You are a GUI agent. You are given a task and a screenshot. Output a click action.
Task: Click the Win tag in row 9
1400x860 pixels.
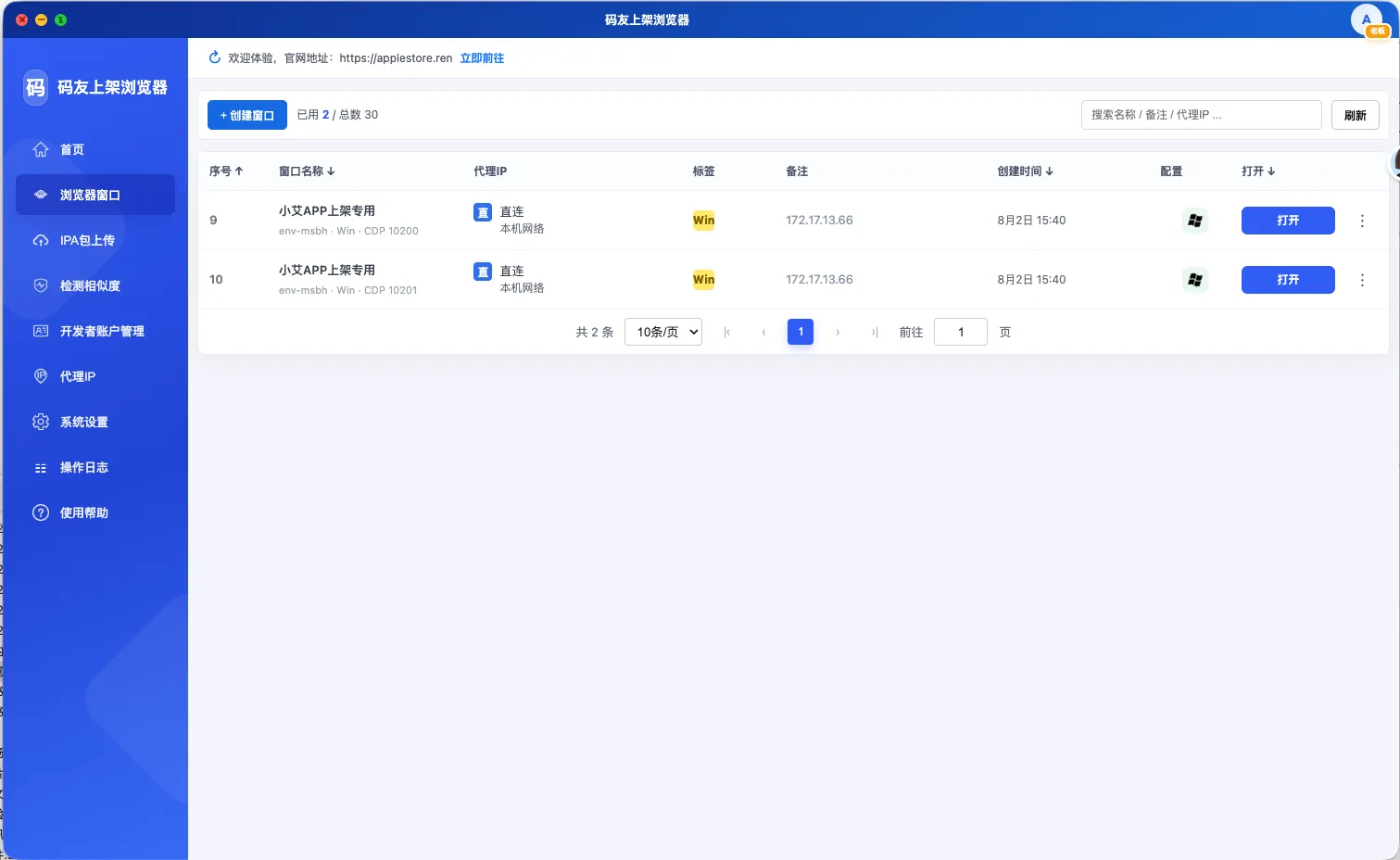click(x=704, y=221)
